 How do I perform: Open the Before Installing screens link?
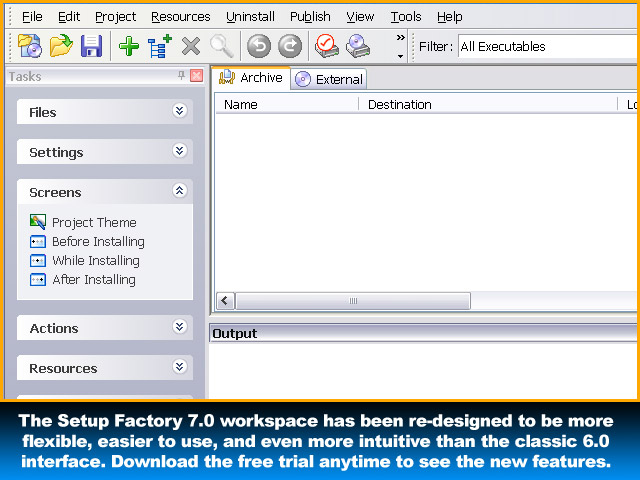[x=98, y=242]
